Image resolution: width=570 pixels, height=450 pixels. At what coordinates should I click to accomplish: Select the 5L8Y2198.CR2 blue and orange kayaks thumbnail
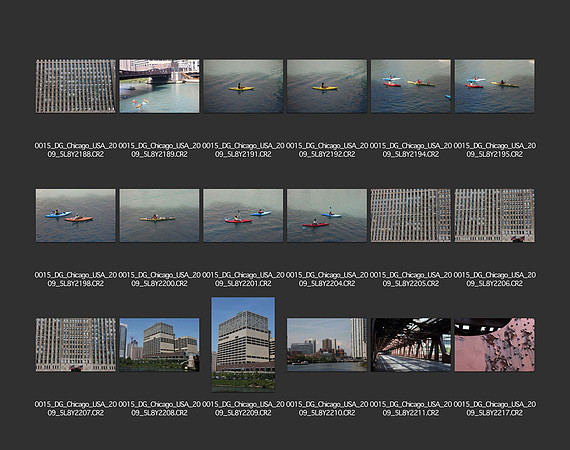(76, 215)
